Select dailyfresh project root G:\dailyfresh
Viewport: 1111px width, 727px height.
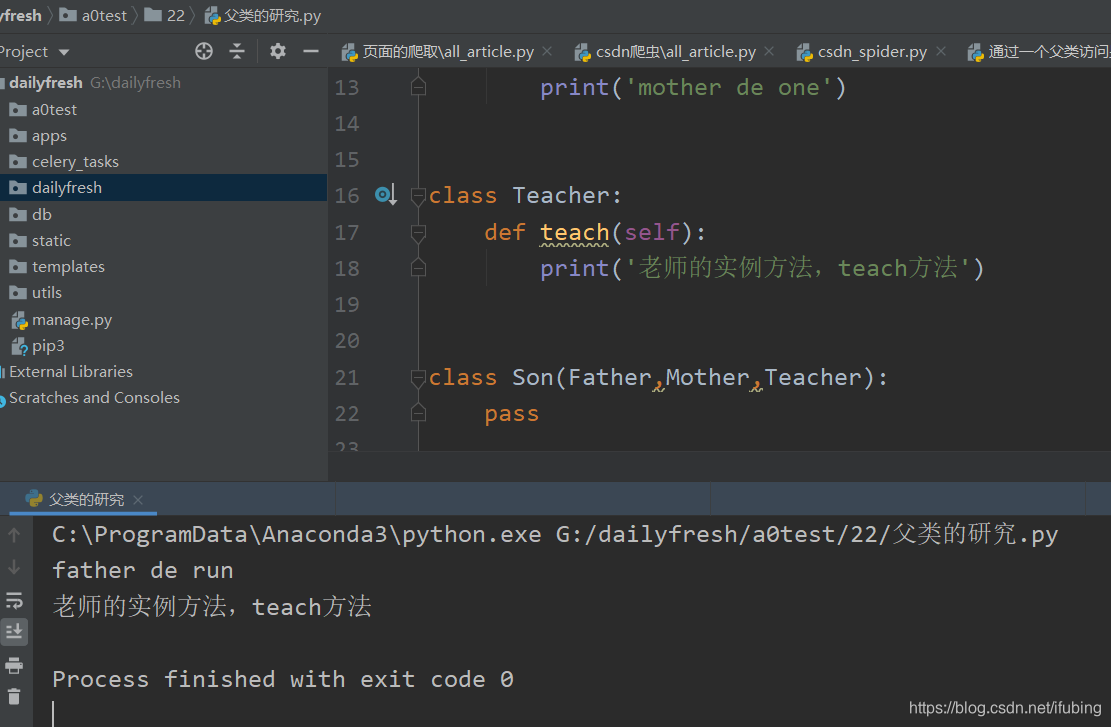pos(95,83)
